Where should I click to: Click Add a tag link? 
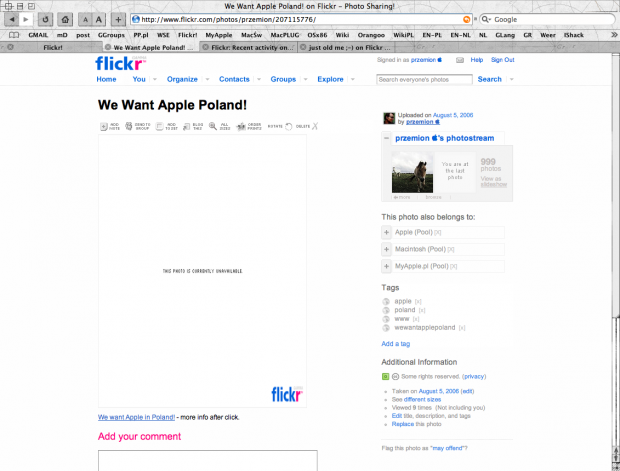(x=395, y=344)
